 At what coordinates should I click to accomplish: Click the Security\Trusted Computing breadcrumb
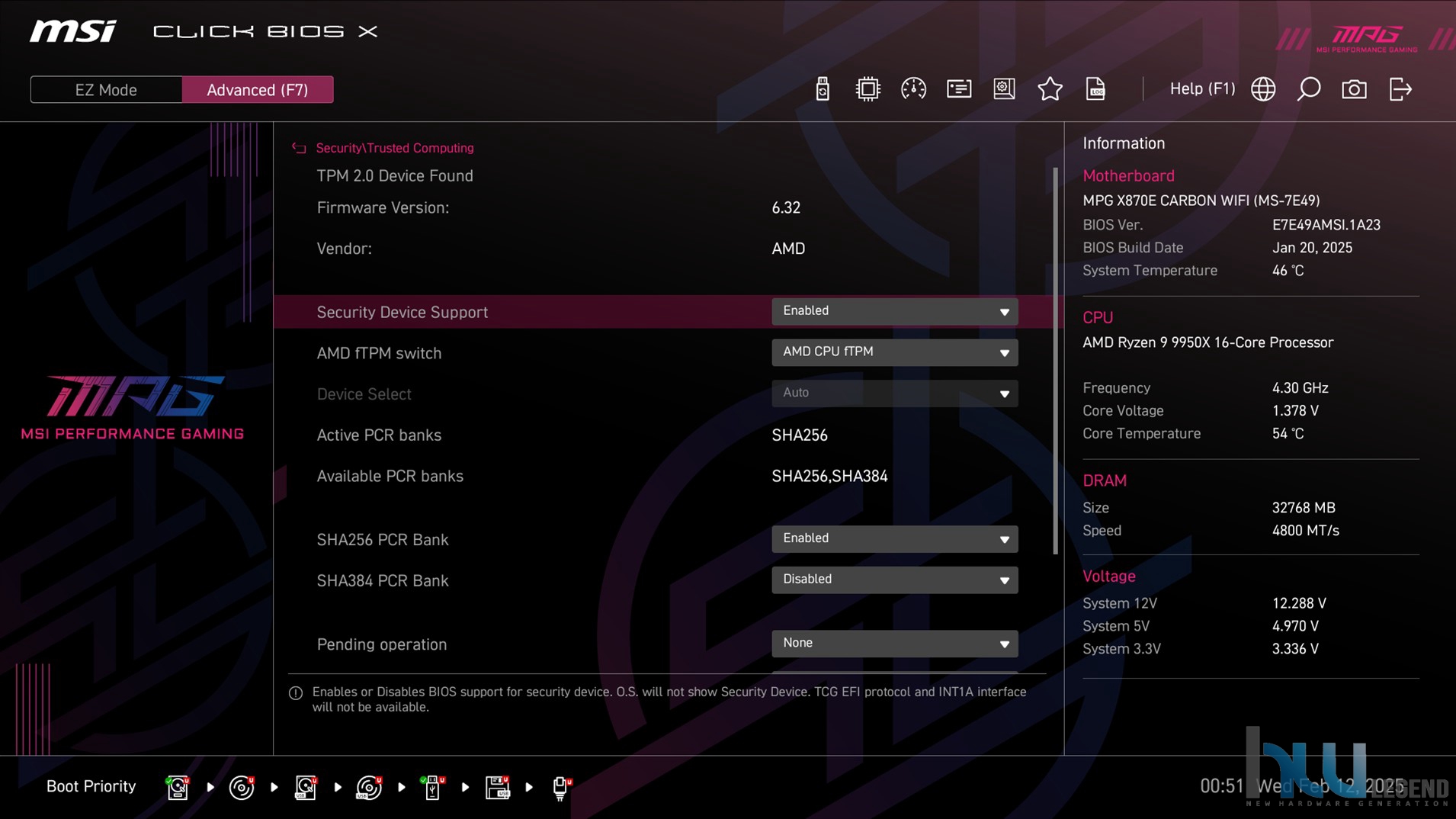(395, 148)
